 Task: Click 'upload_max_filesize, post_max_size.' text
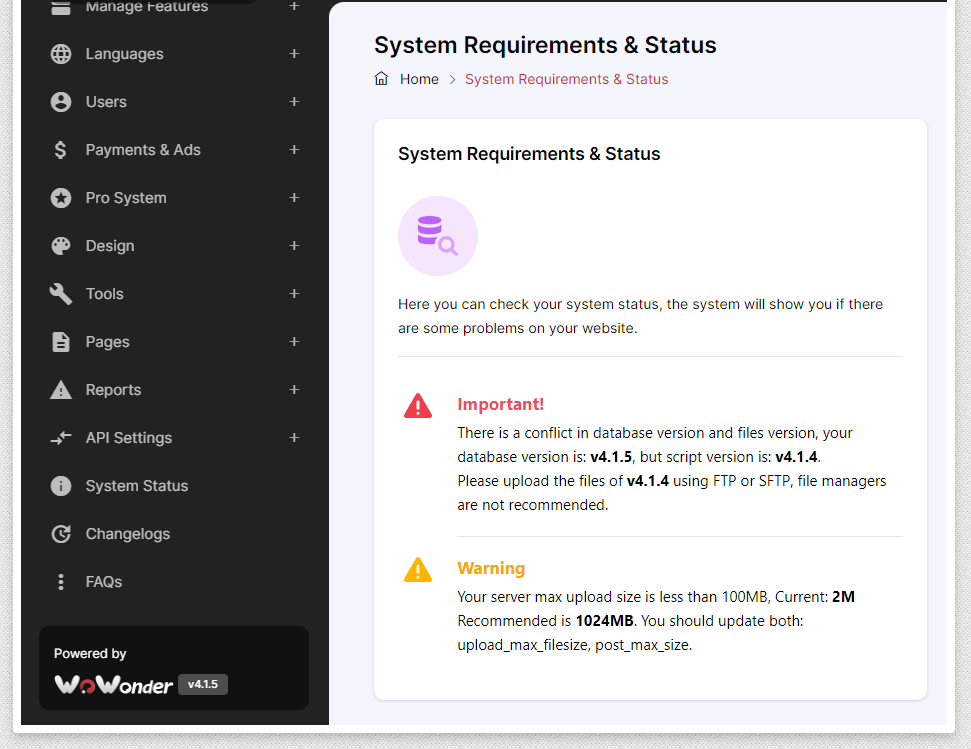(x=575, y=645)
